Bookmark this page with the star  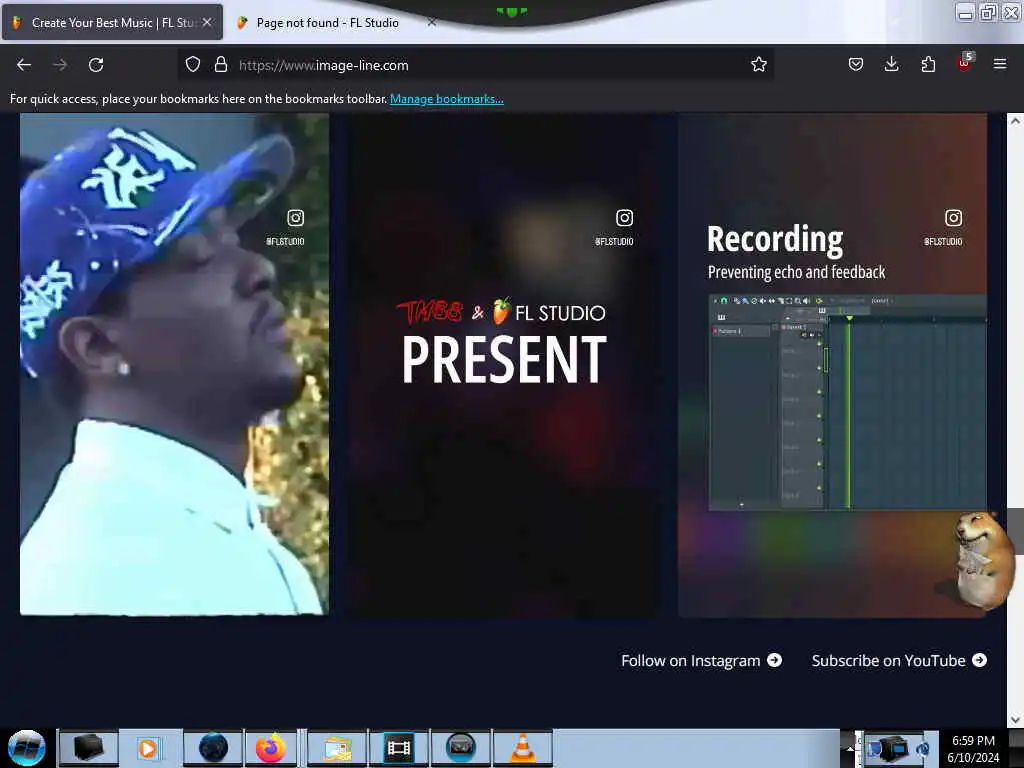click(x=758, y=64)
